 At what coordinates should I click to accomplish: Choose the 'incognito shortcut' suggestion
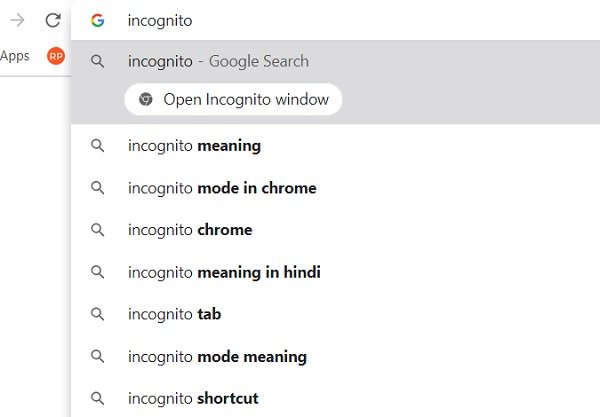coord(193,398)
